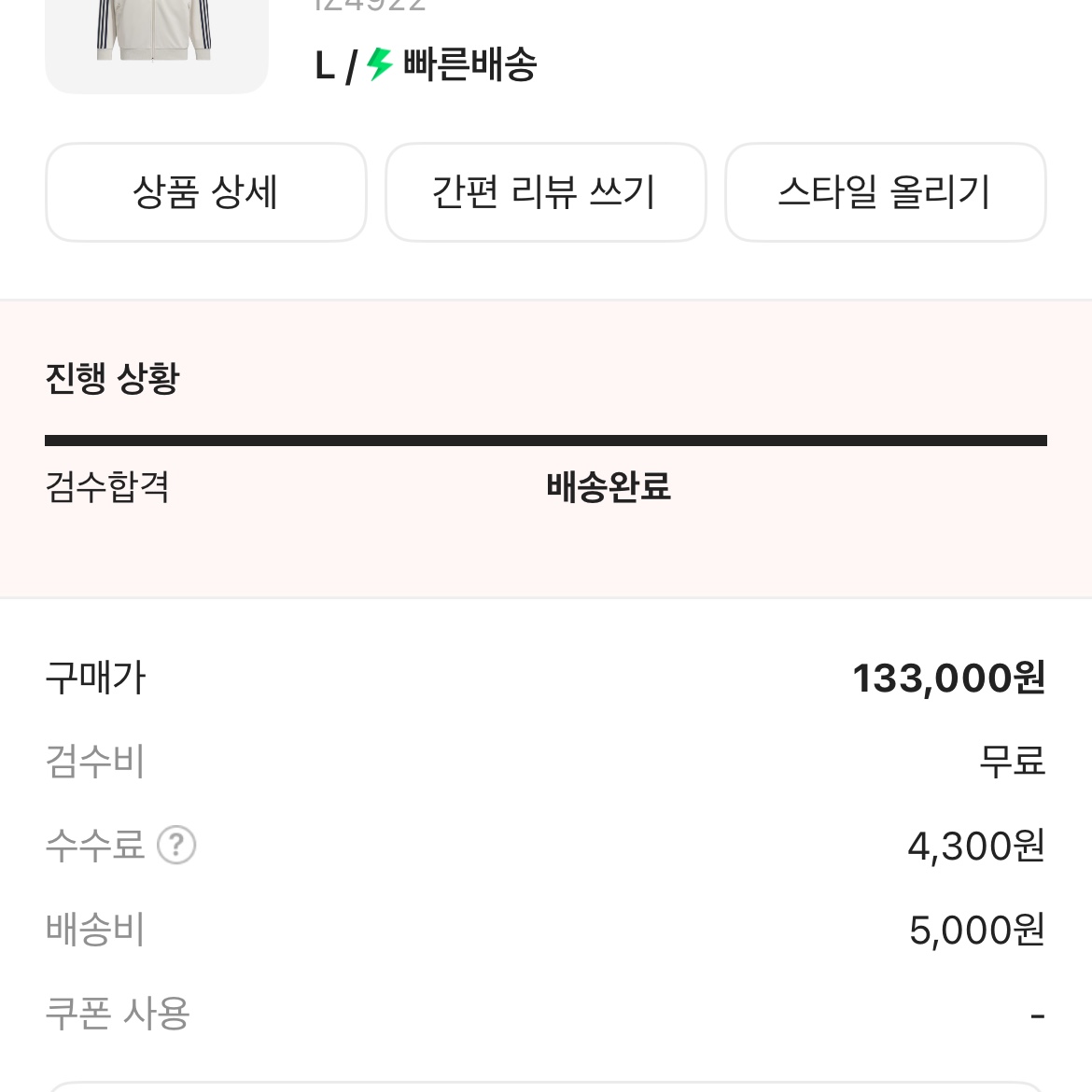
Task: Click the 133,000원 purchase price amount
Action: pyautogui.click(x=947, y=679)
